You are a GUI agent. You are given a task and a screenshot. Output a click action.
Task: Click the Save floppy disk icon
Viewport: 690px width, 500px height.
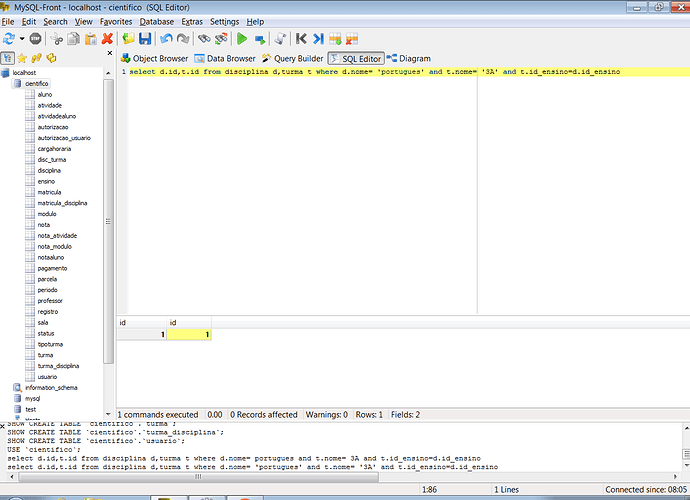click(x=144, y=38)
